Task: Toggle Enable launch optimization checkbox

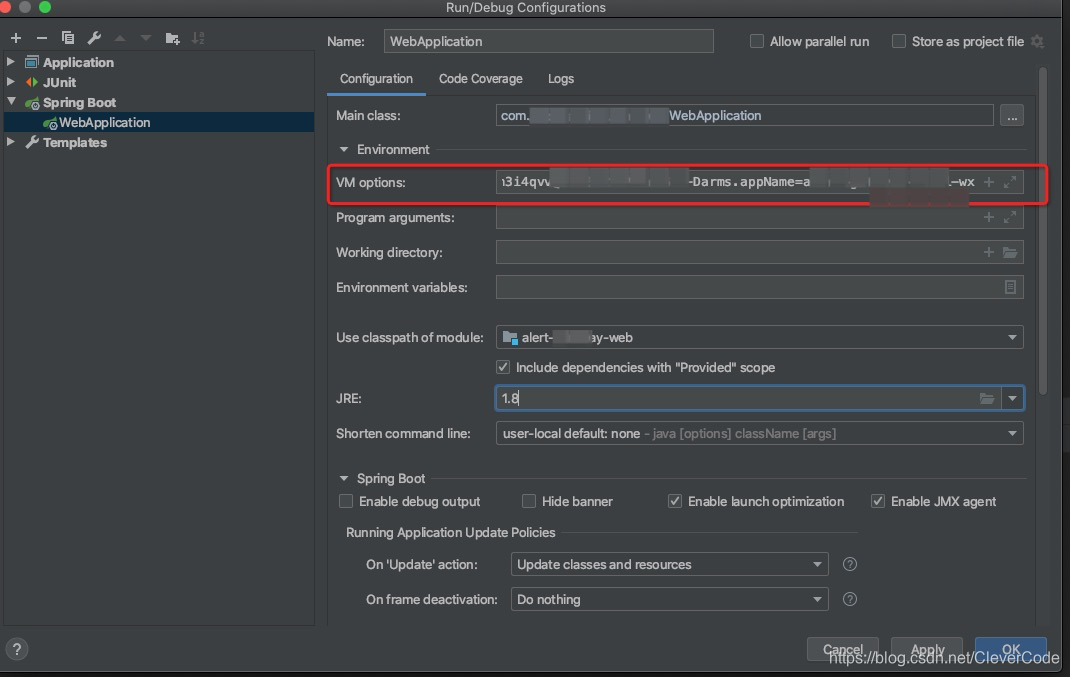Action: pos(675,501)
